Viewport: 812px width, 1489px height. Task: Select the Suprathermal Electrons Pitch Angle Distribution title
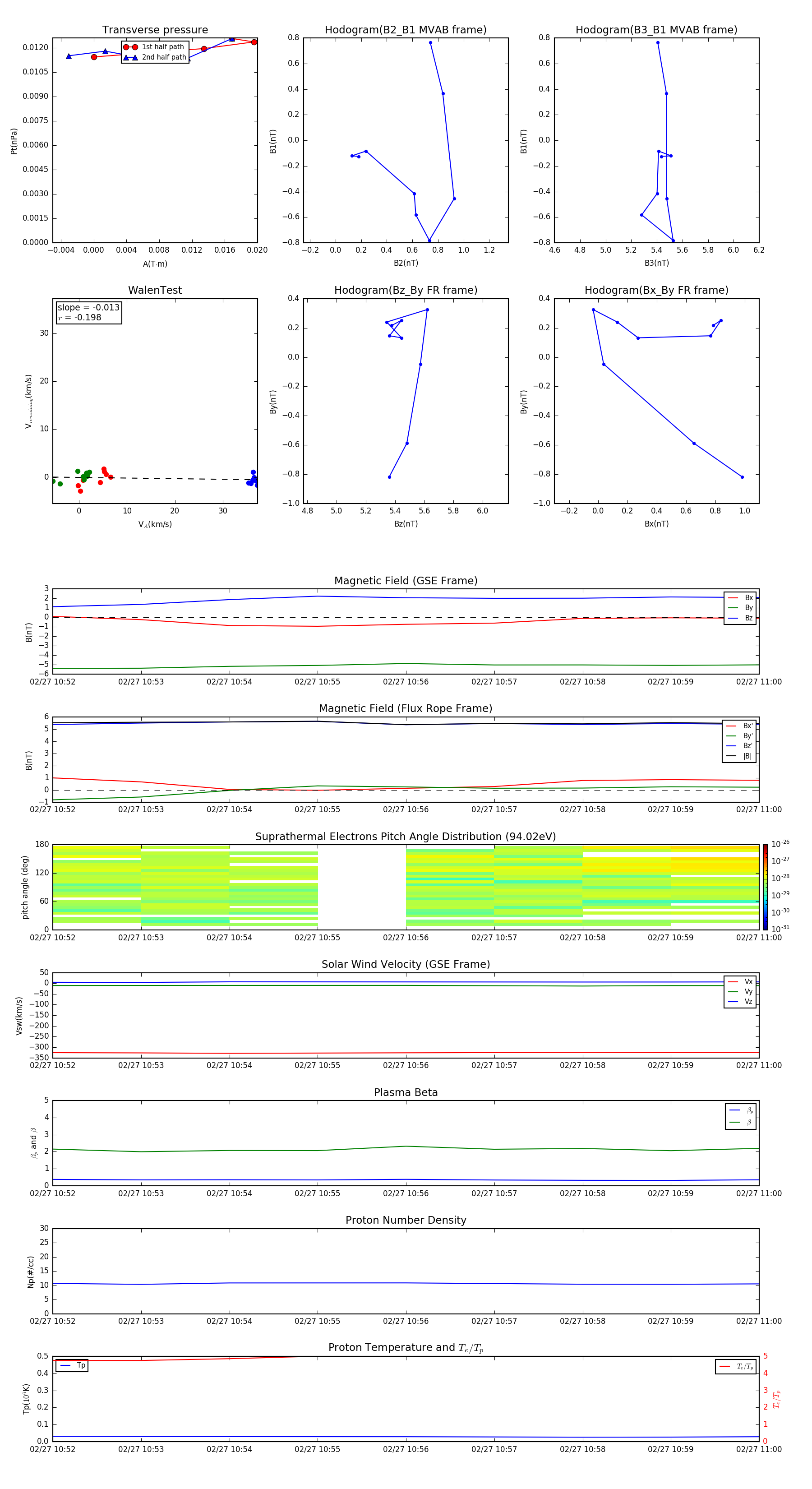pyautogui.click(x=406, y=837)
